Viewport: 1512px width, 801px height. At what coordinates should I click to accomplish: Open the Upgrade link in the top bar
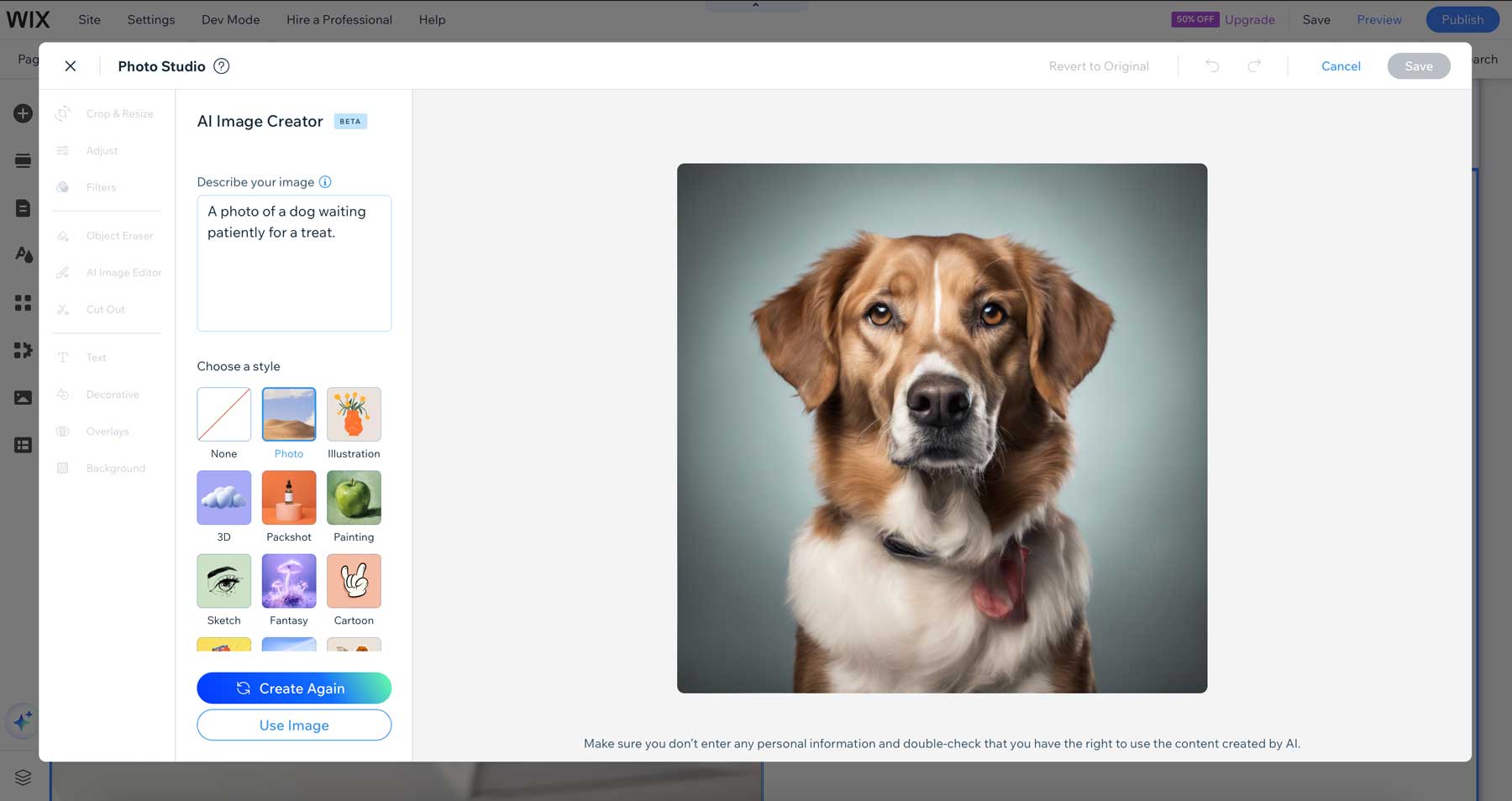pyautogui.click(x=1249, y=19)
